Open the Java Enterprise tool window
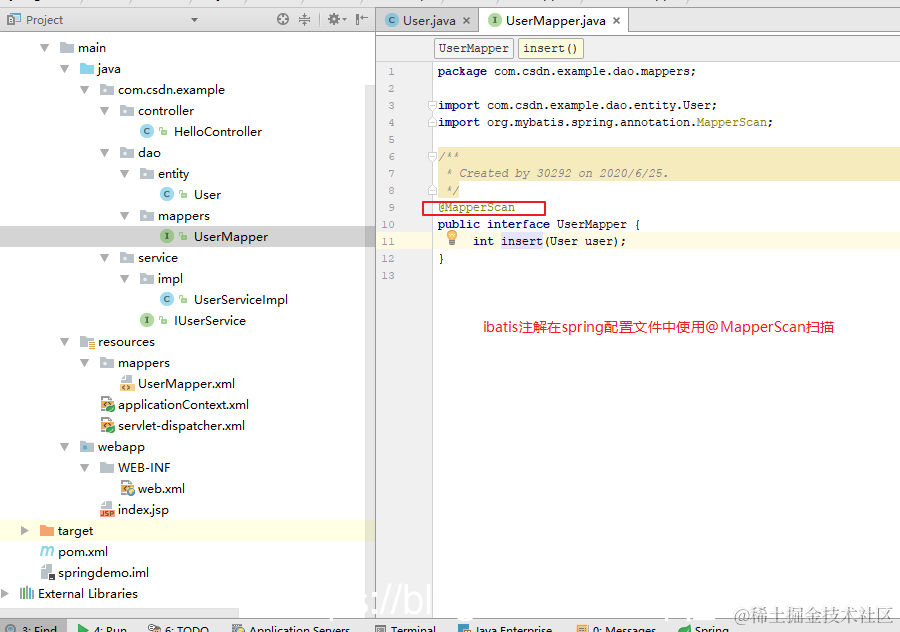This screenshot has width=900, height=632. [505, 628]
